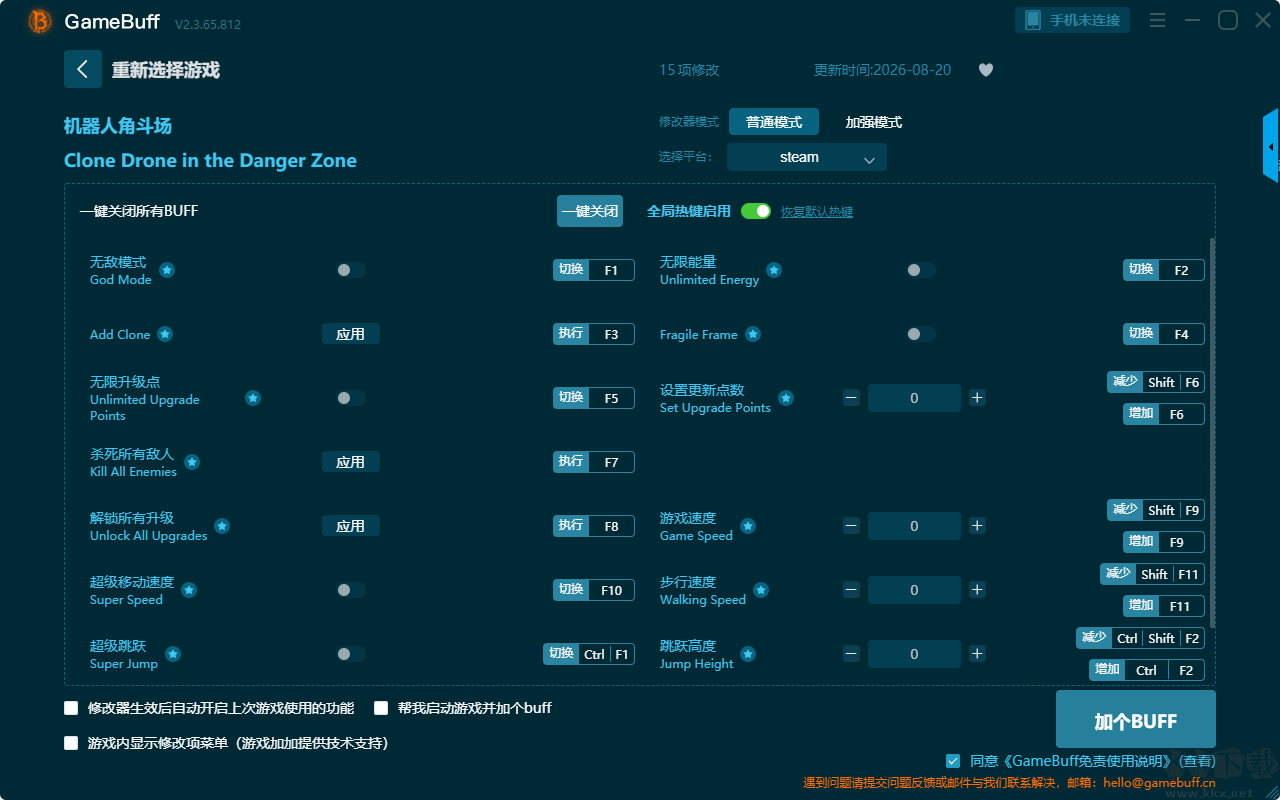
Task: Toggle Super Jump switch
Action: [x=351, y=654]
